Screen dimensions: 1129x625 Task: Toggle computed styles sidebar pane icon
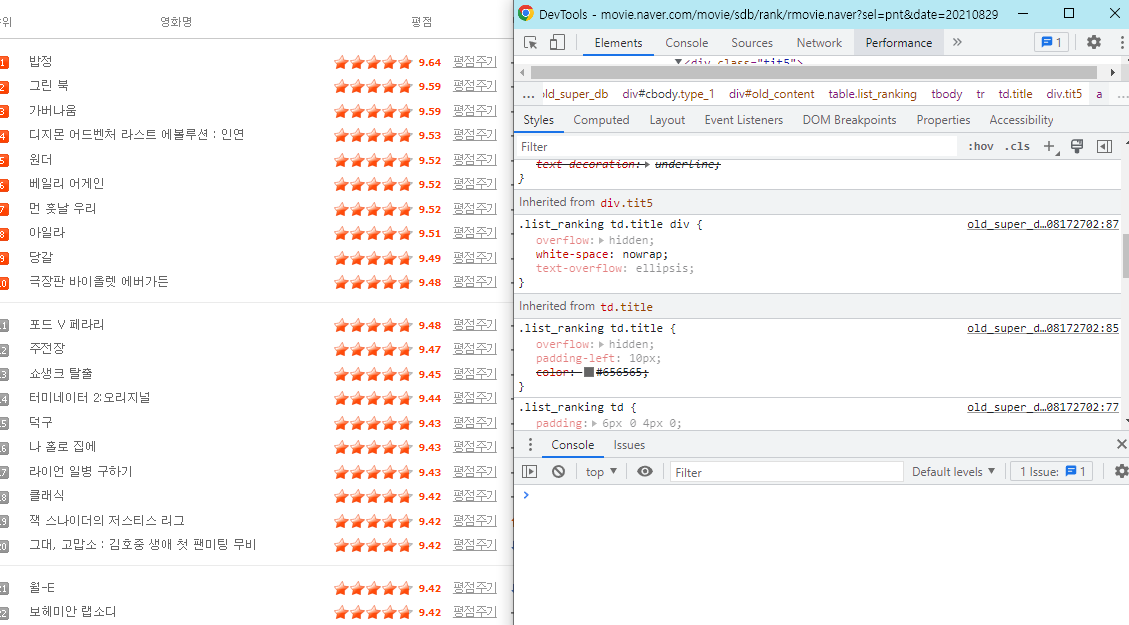(x=1105, y=147)
